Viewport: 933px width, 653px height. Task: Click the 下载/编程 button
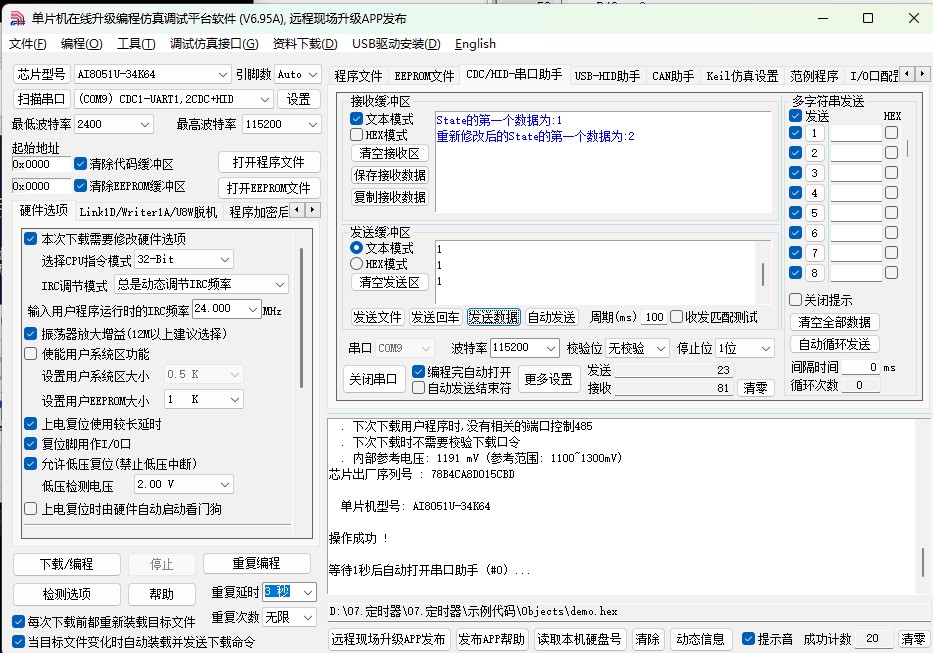click(x=67, y=564)
